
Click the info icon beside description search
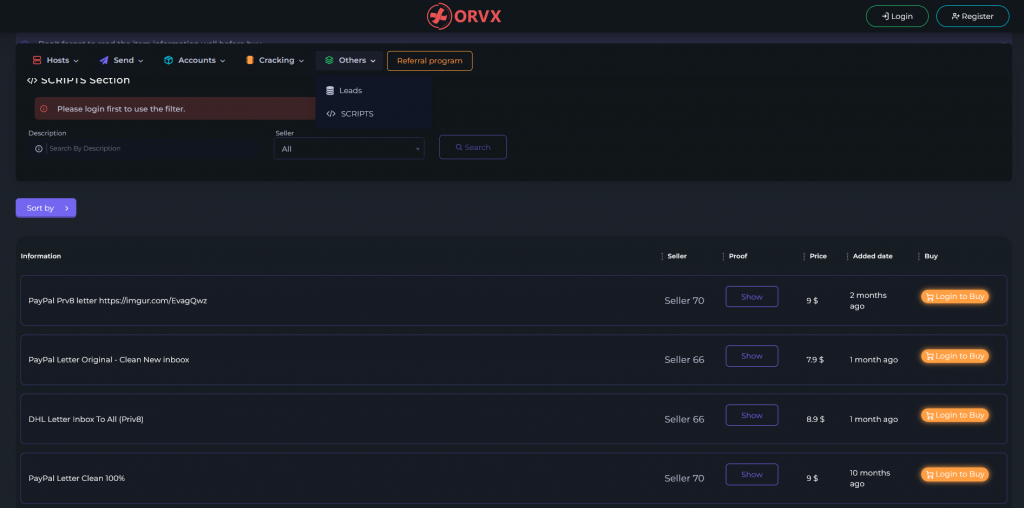click(x=39, y=148)
